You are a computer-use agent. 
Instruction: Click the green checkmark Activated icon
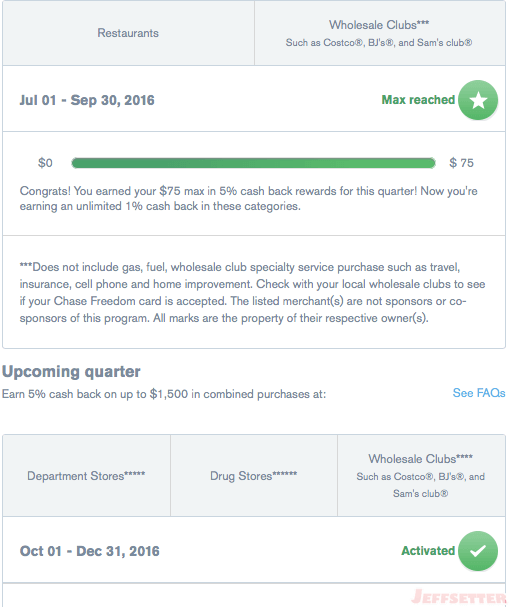point(478,550)
